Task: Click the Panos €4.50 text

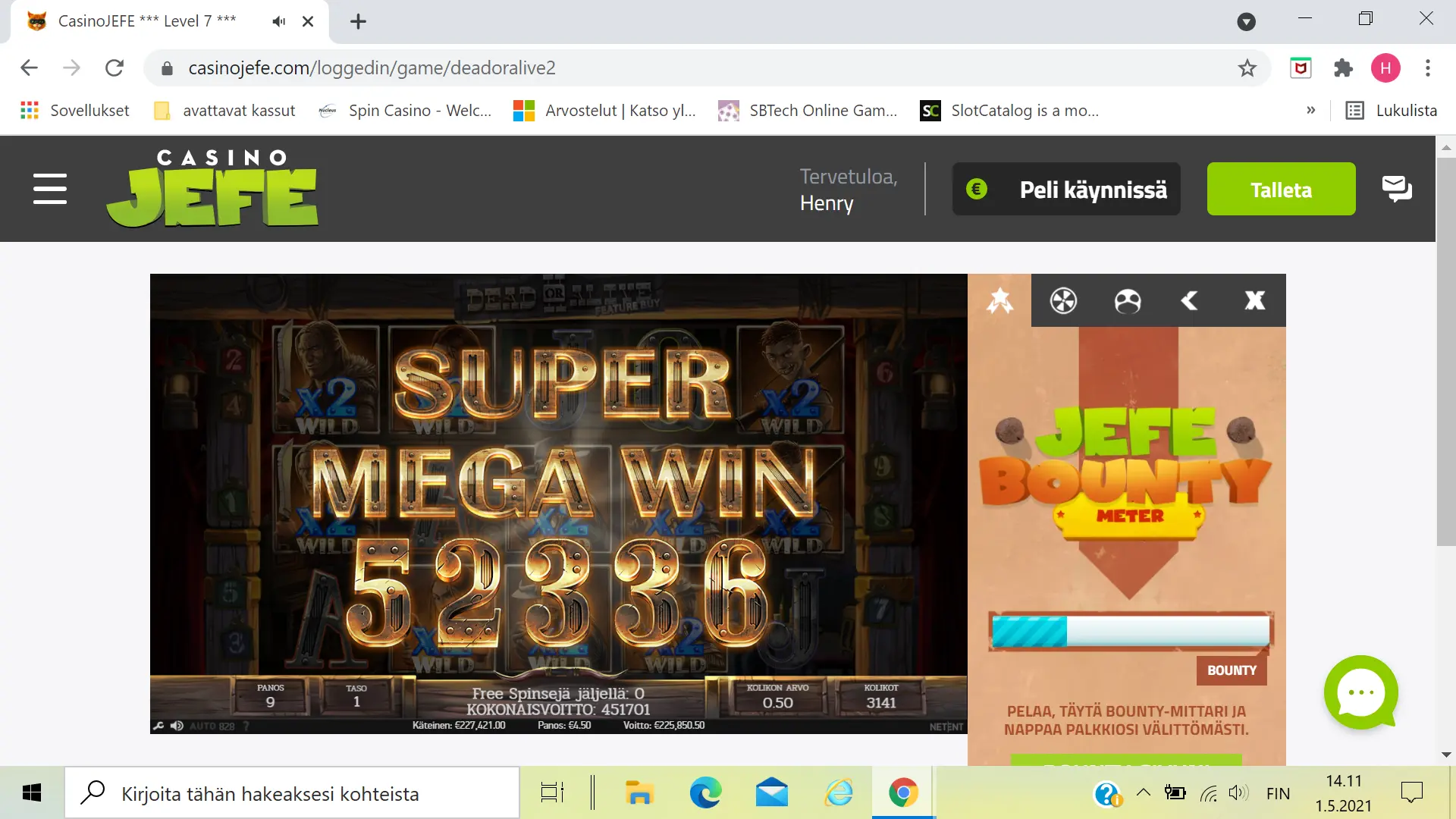Action: click(564, 726)
